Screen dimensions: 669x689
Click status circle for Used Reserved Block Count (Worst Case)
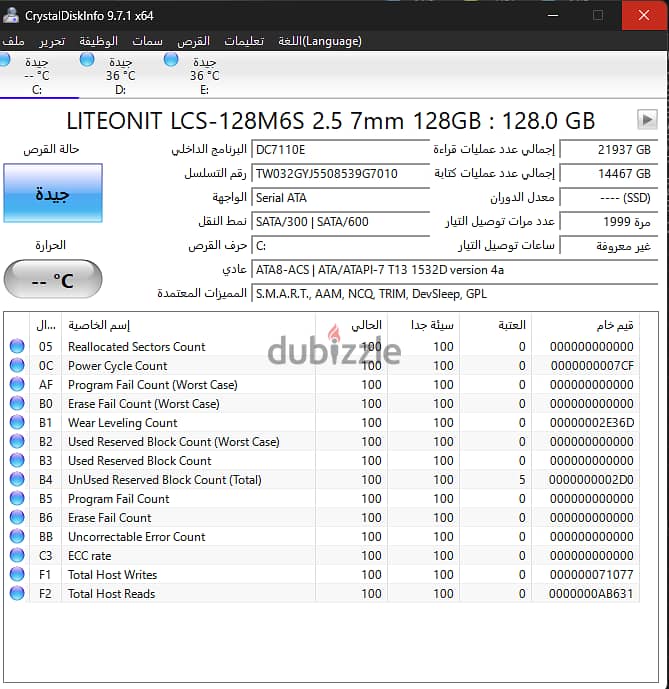[17, 441]
